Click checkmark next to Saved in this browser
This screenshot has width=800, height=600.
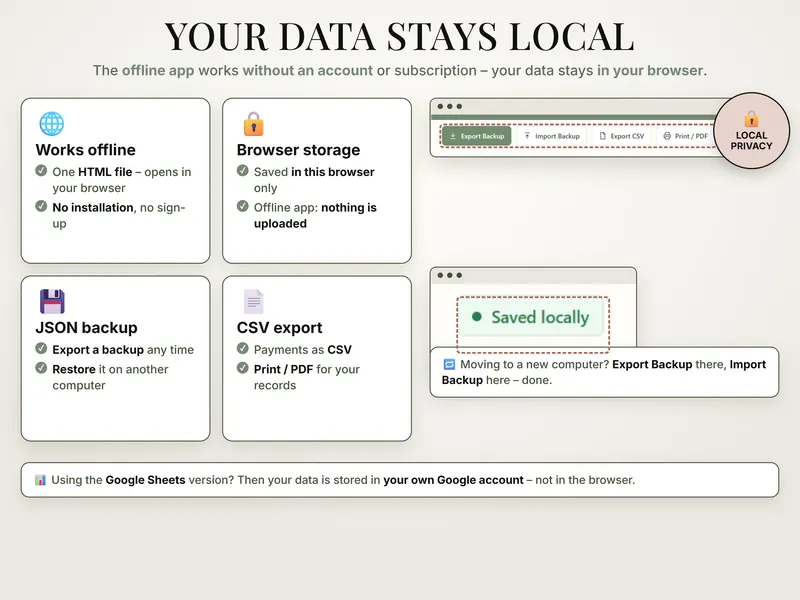[x=243, y=170]
